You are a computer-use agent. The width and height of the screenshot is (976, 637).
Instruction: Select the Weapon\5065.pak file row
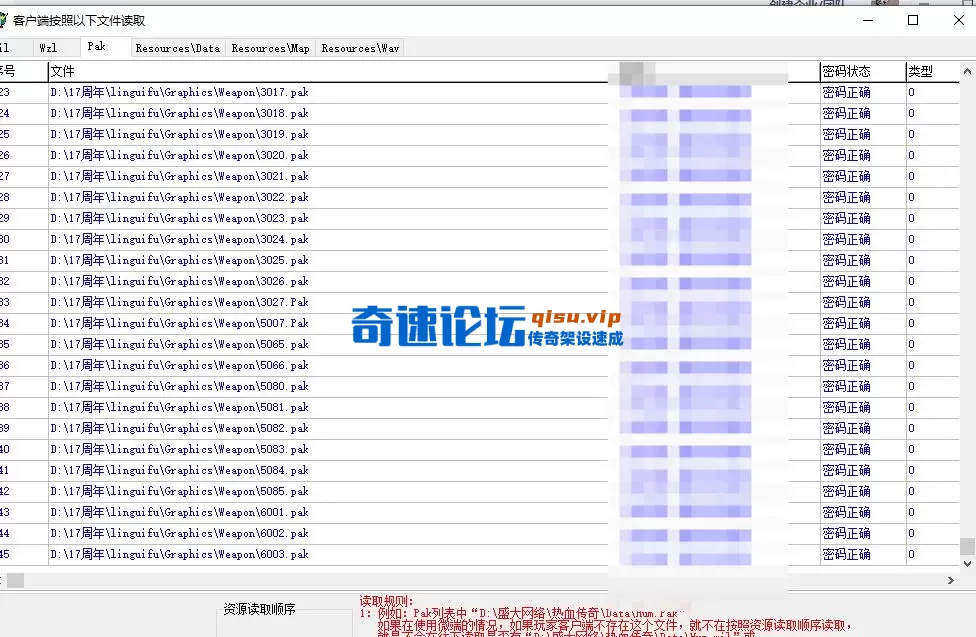coord(479,344)
